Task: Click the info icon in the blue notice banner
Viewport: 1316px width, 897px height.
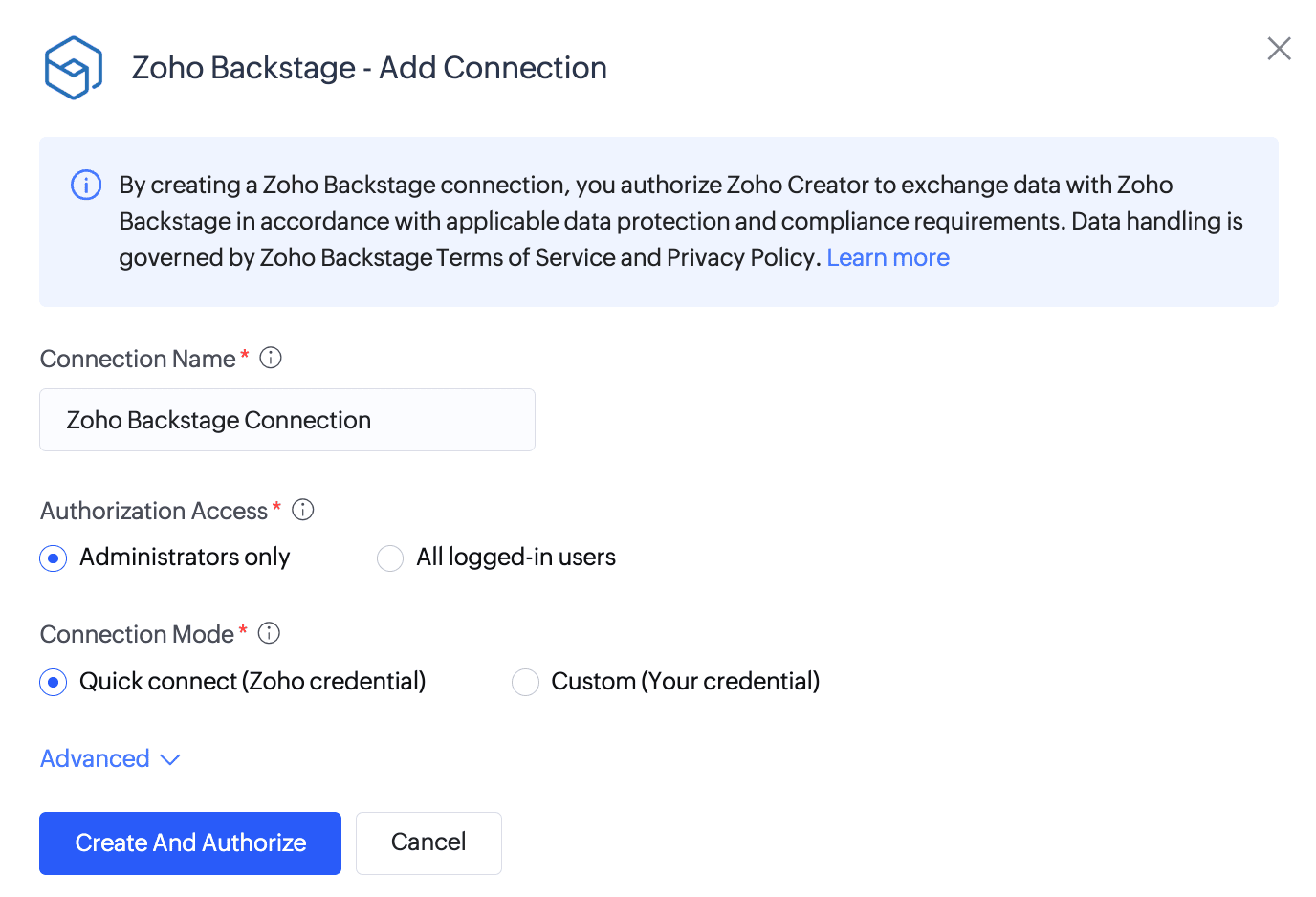Action: coord(86,185)
